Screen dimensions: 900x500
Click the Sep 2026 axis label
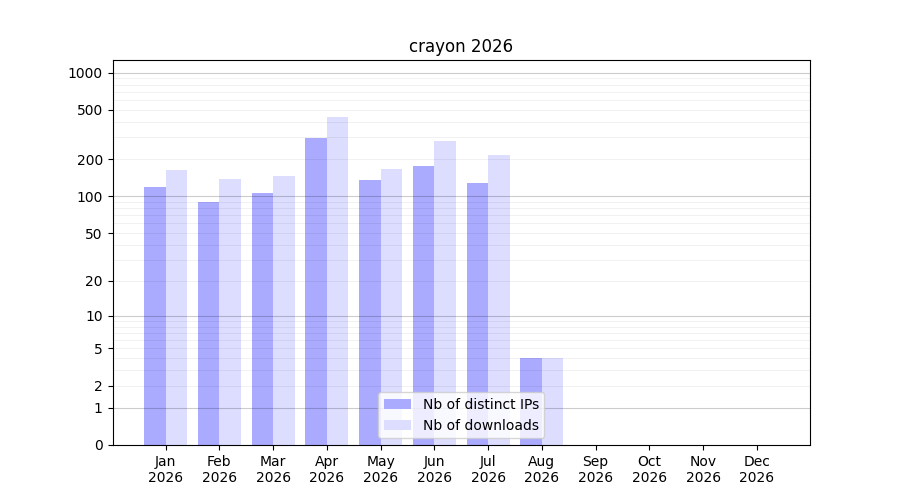pos(595,469)
